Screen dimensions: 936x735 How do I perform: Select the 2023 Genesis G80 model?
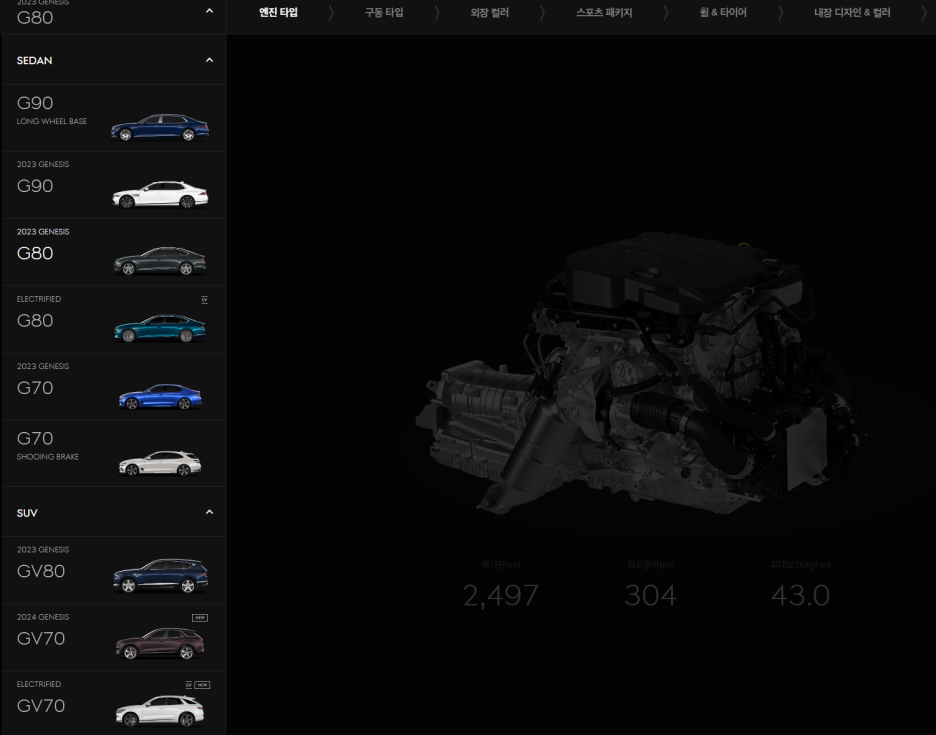pyautogui.click(x=113, y=253)
